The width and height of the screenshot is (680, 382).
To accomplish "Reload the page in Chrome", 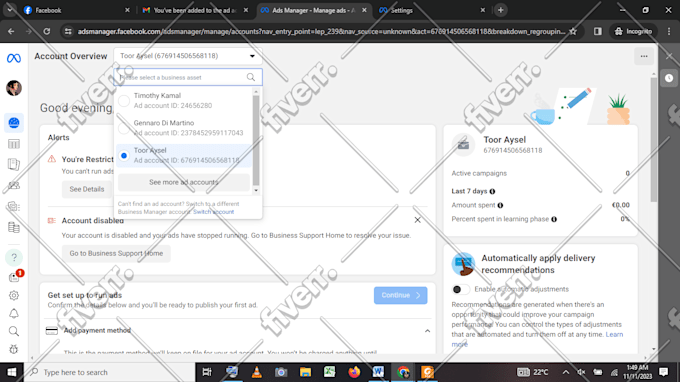I will pyautogui.click(x=47, y=31).
